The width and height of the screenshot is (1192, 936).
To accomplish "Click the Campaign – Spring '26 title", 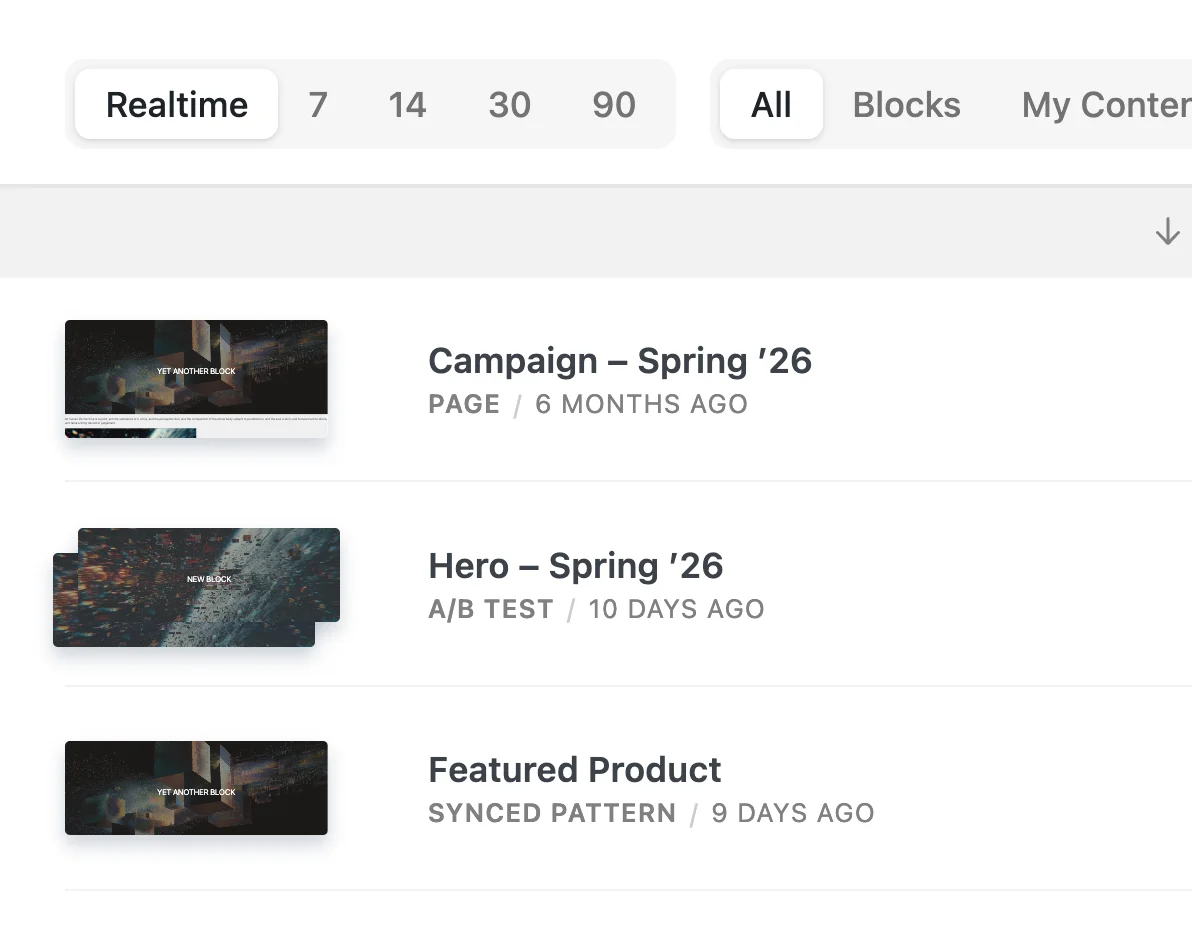I will tap(620, 361).
